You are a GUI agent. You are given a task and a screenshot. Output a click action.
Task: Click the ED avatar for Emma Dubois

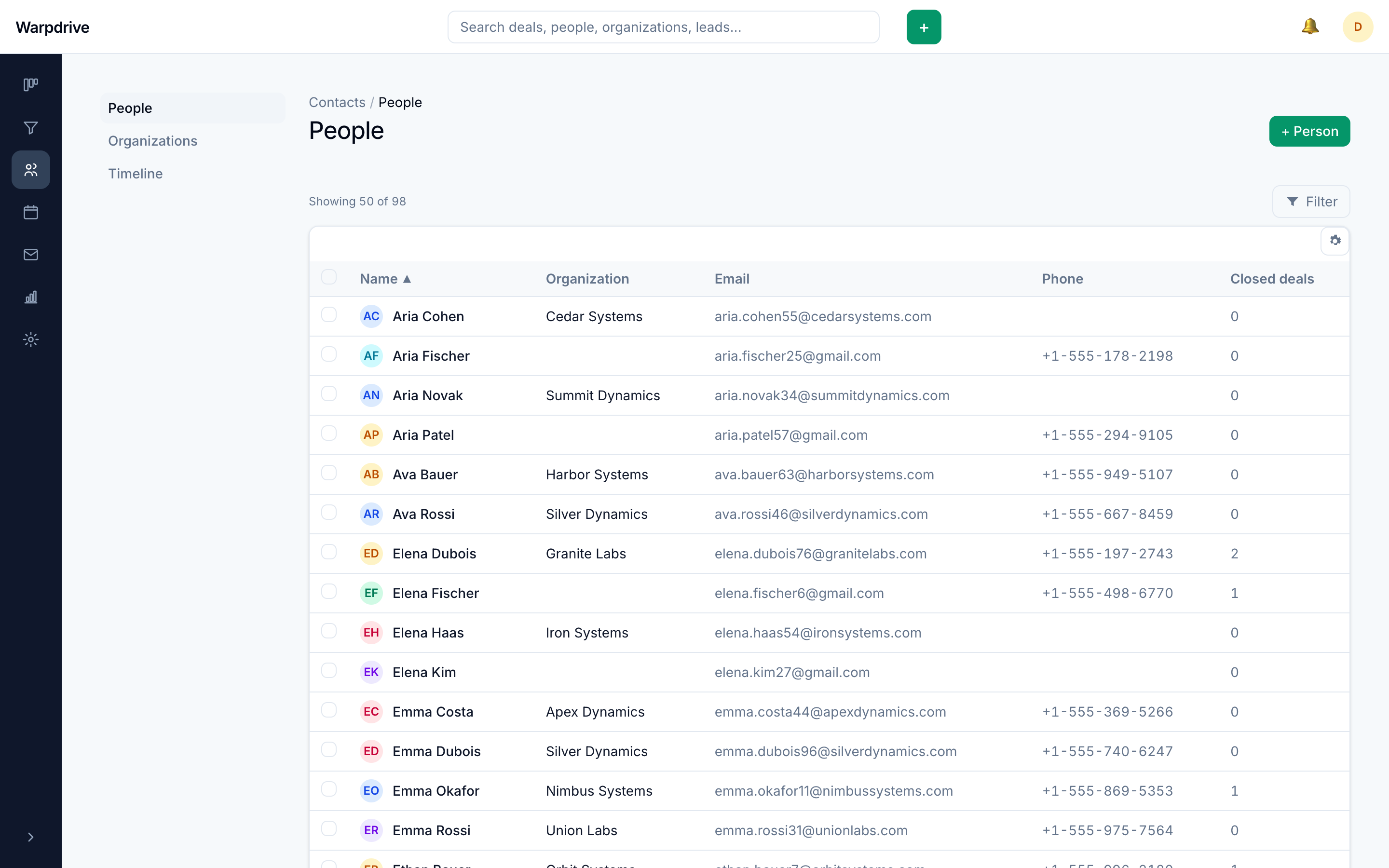pyautogui.click(x=371, y=751)
